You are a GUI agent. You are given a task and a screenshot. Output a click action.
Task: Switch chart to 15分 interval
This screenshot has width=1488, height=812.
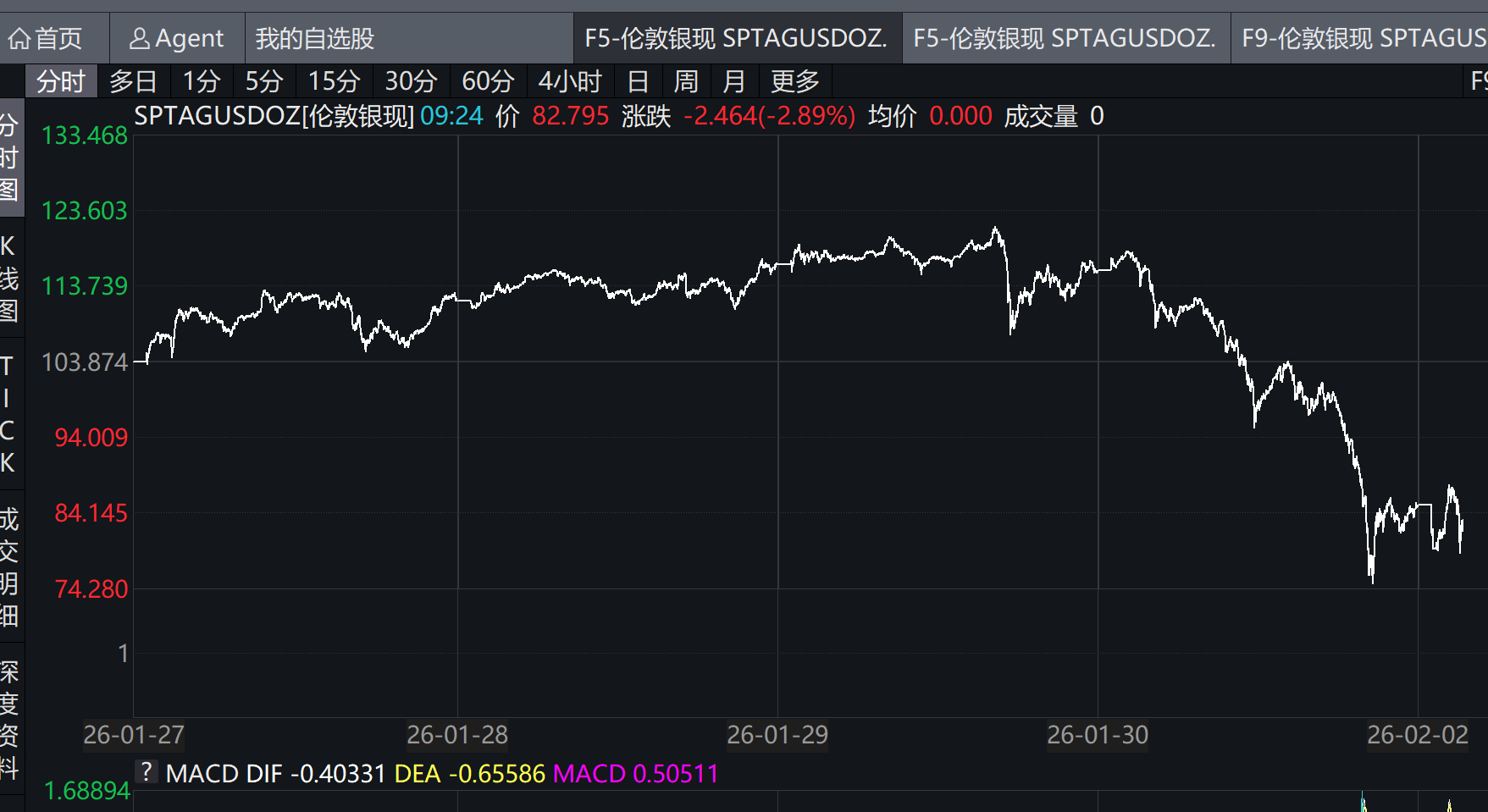(334, 82)
